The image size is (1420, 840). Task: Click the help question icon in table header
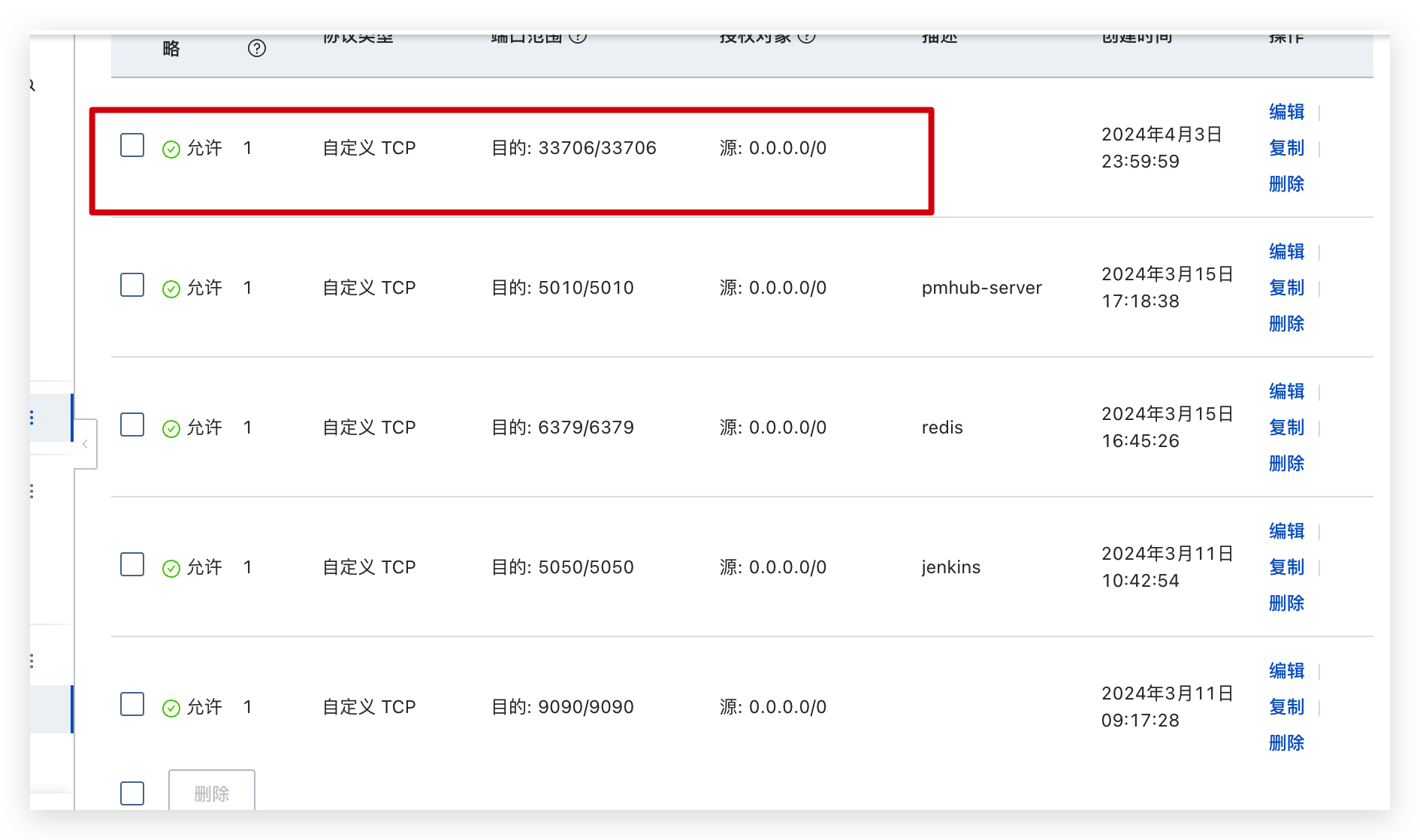pyautogui.click(x=257, y=48)
